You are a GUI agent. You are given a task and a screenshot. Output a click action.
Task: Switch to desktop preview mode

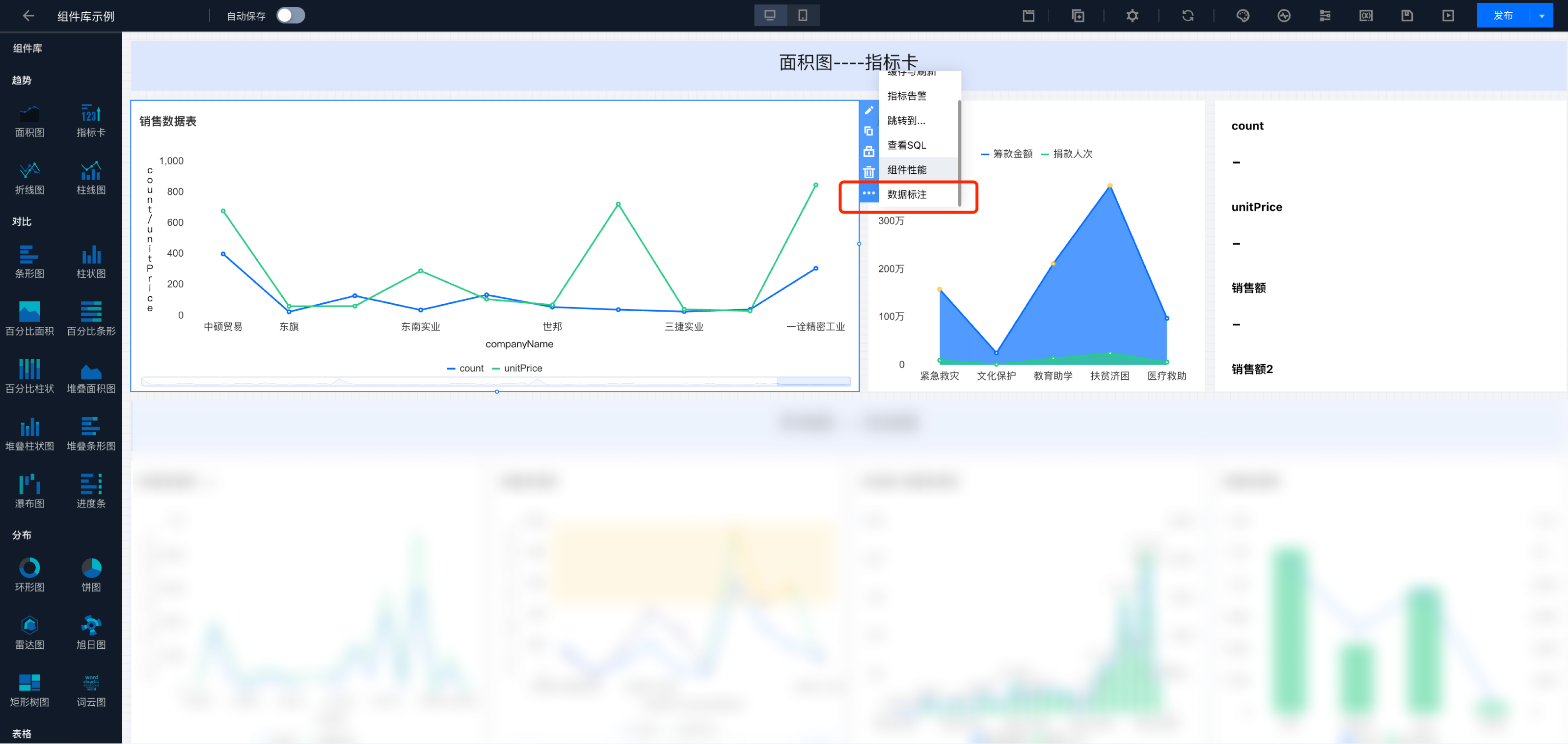click(x=770, y=16)
